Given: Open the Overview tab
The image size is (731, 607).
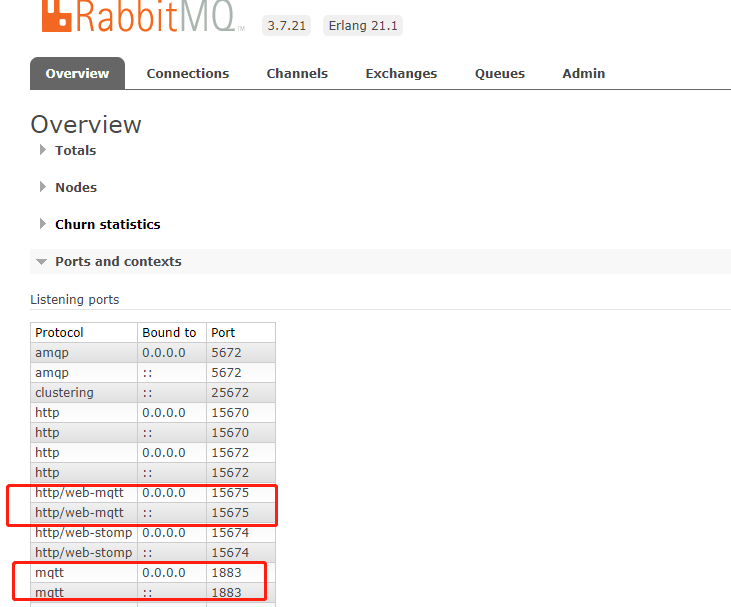Looking at the screenshot, I should click(x=77, y=73).
